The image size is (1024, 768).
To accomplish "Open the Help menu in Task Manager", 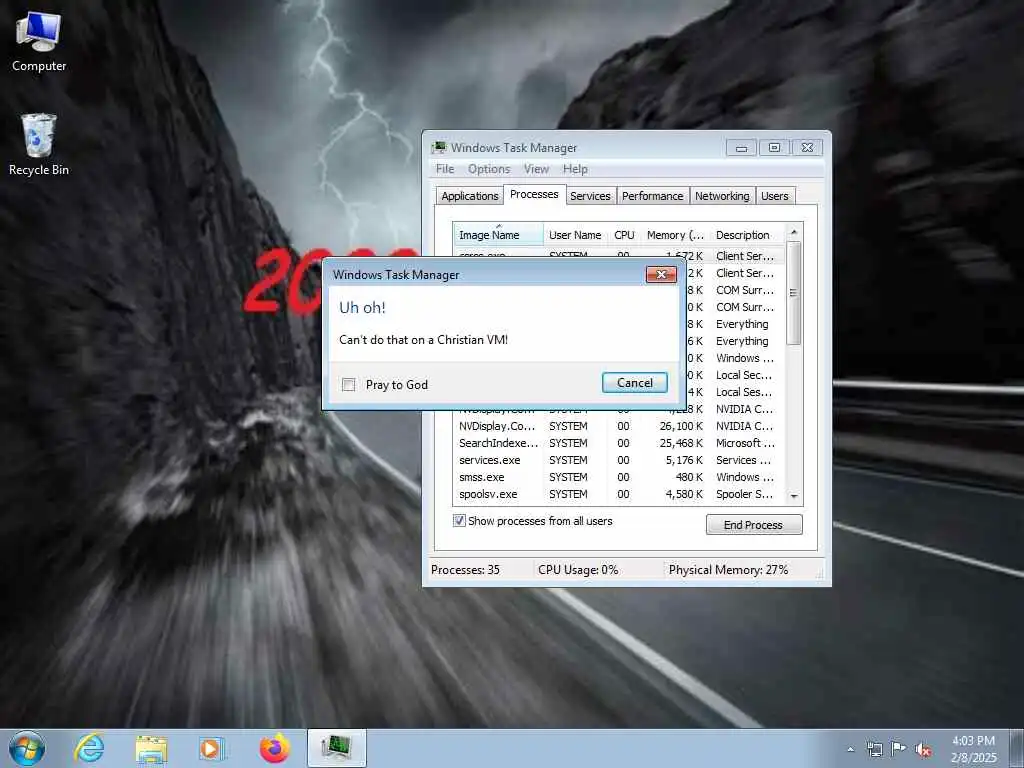I will (x=575, y=169).
